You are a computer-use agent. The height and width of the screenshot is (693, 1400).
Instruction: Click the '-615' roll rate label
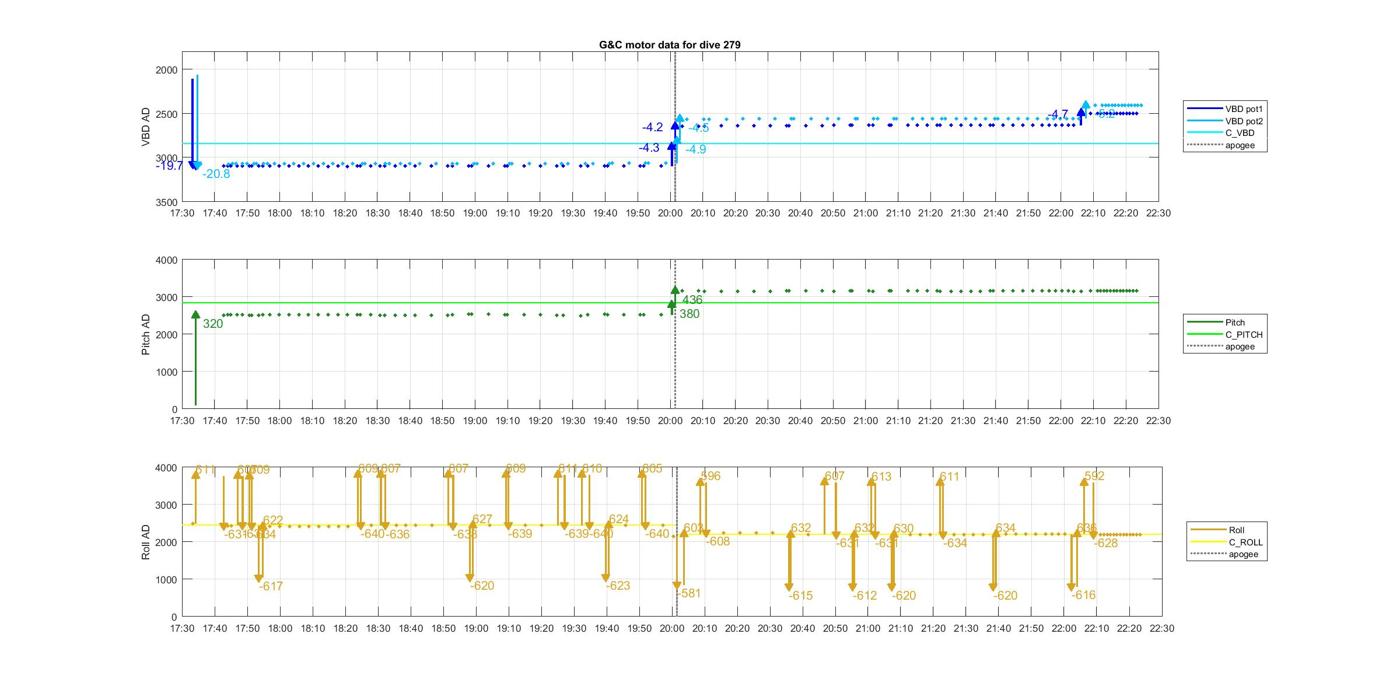801,596
